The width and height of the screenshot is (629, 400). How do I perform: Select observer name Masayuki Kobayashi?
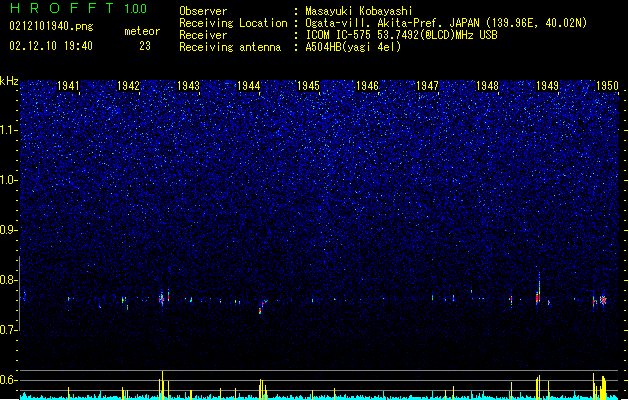click(x=359, y=11)
